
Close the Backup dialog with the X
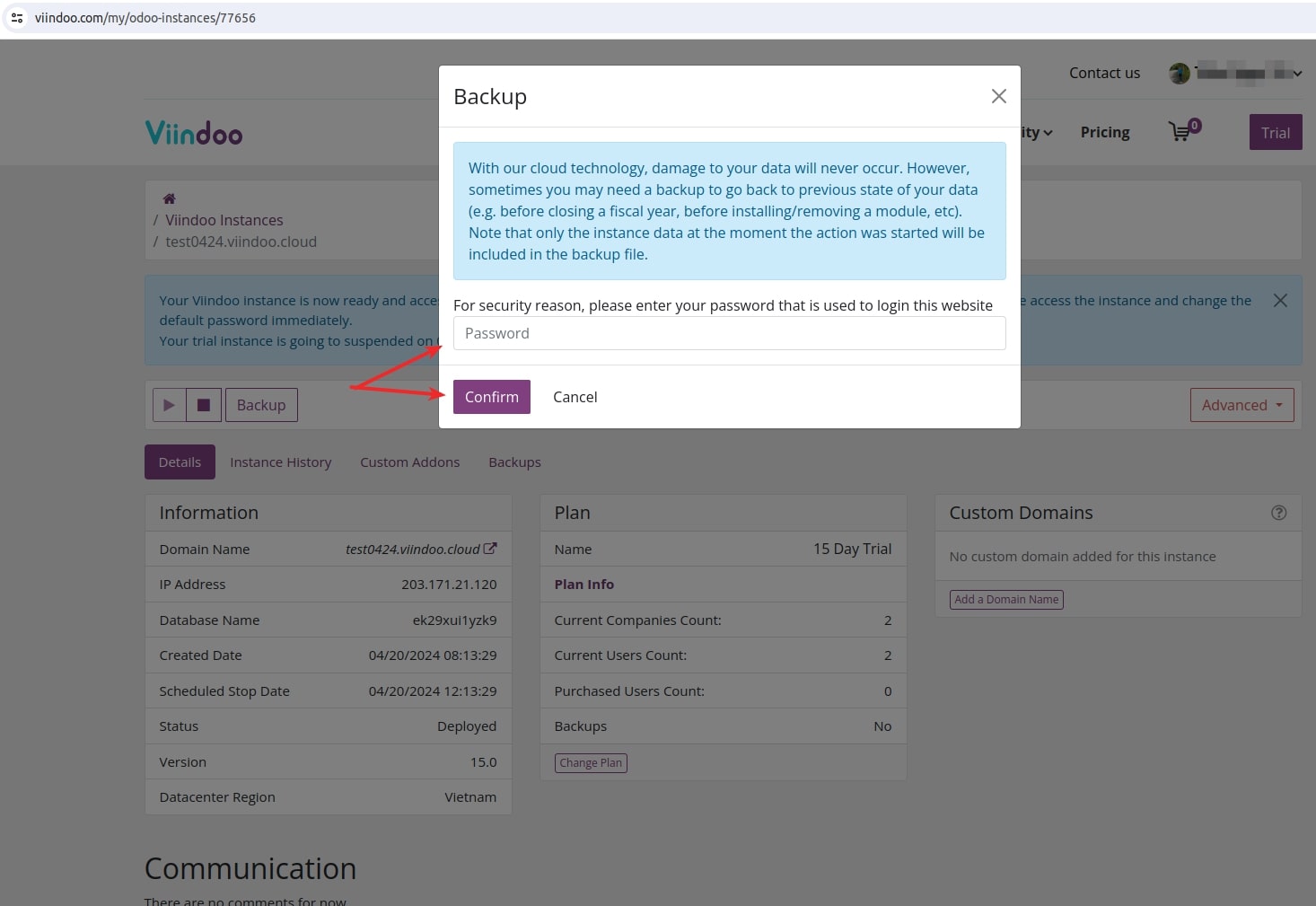click(998, 96)
